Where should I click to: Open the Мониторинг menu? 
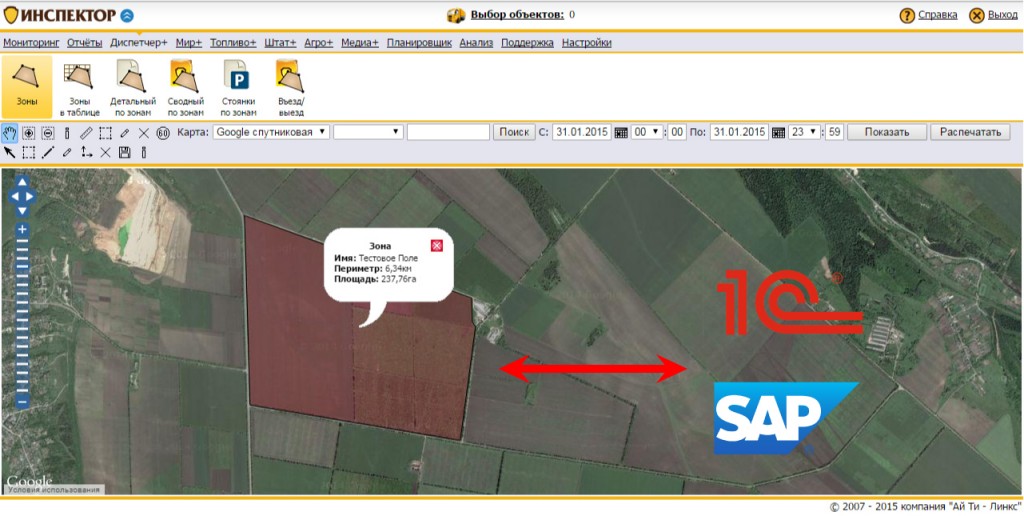[31, 43]
